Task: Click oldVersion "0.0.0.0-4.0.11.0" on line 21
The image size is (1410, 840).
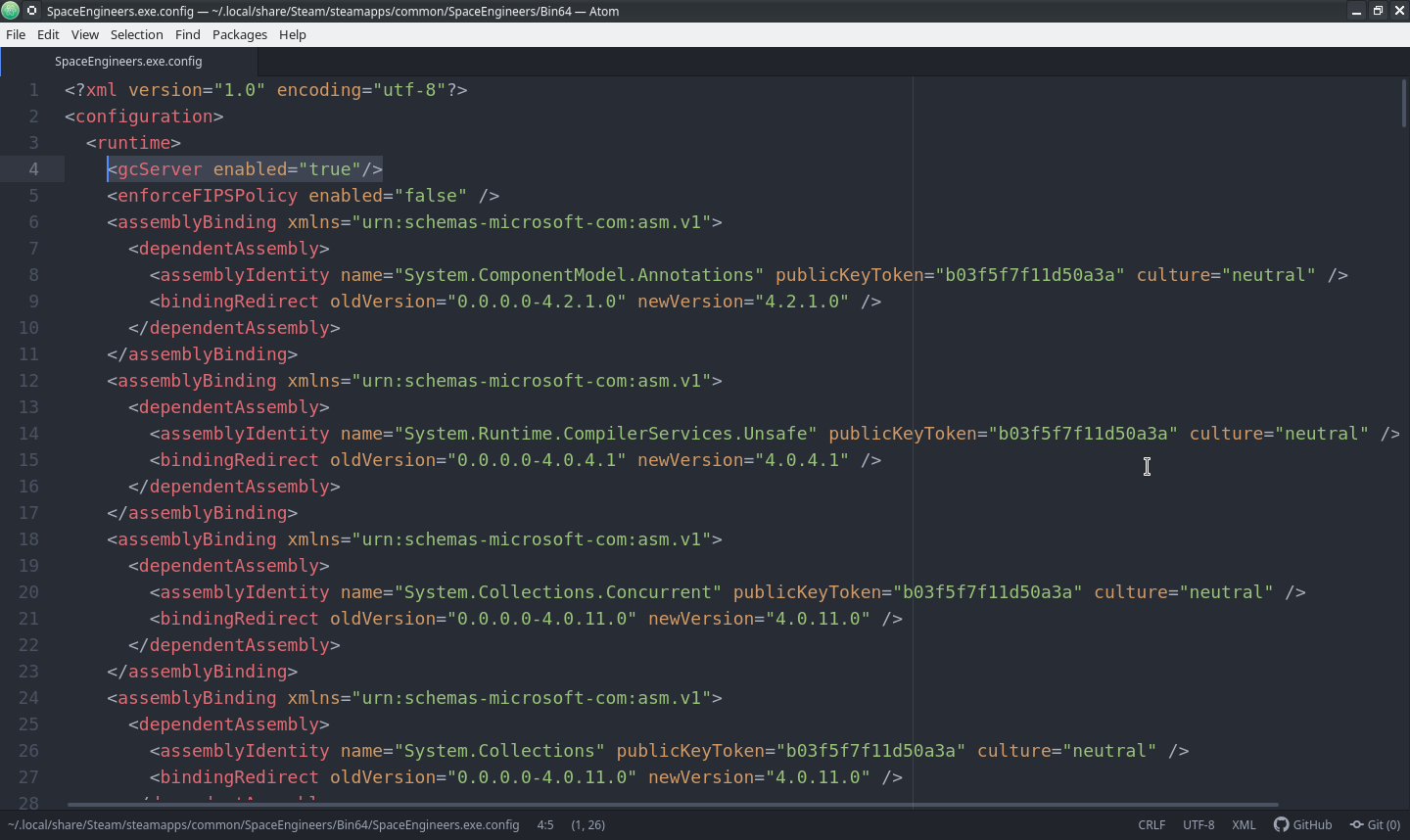Action: point(542,619)
